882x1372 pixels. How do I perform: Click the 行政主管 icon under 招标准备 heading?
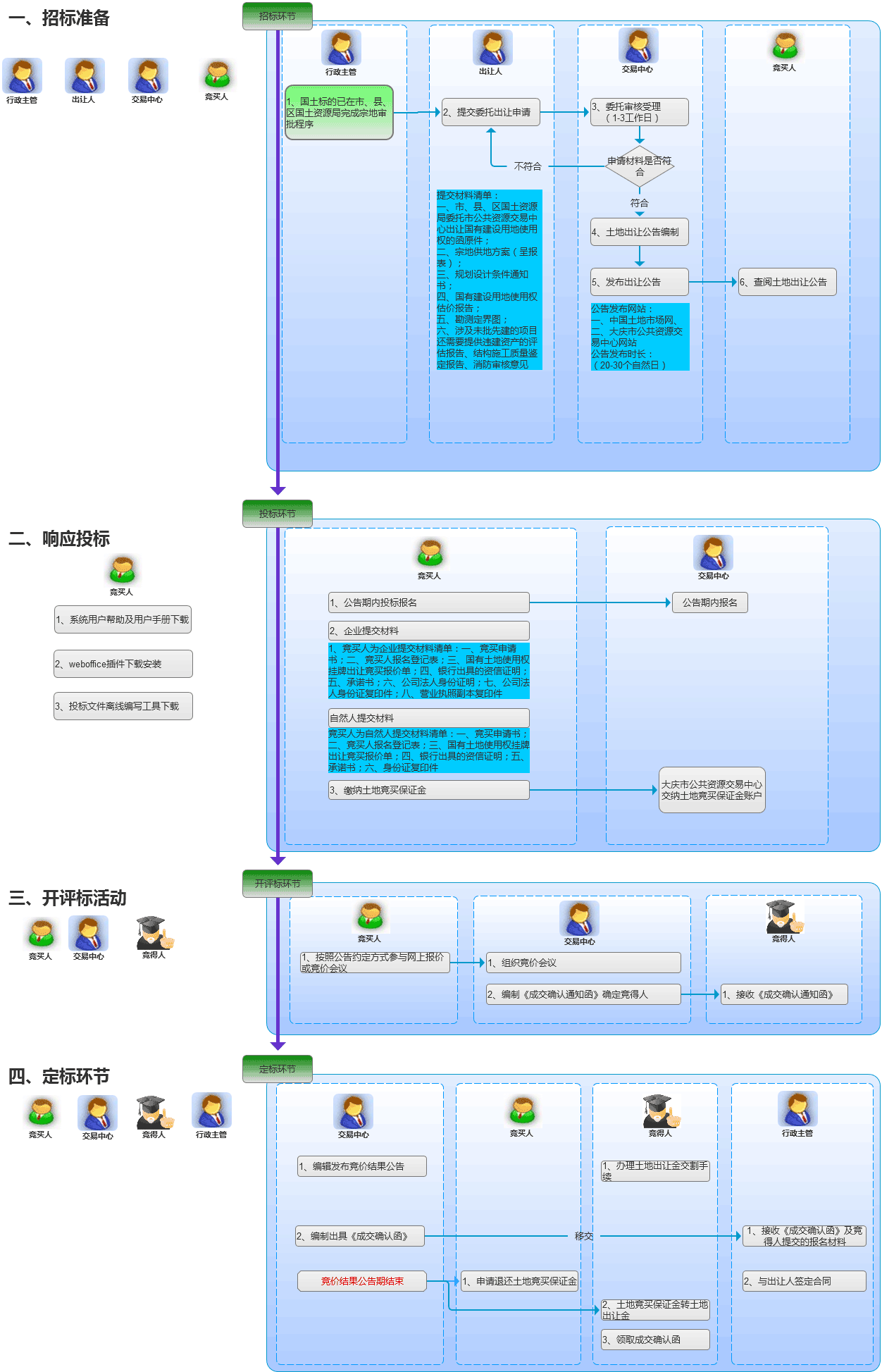[x=22, y=76]
